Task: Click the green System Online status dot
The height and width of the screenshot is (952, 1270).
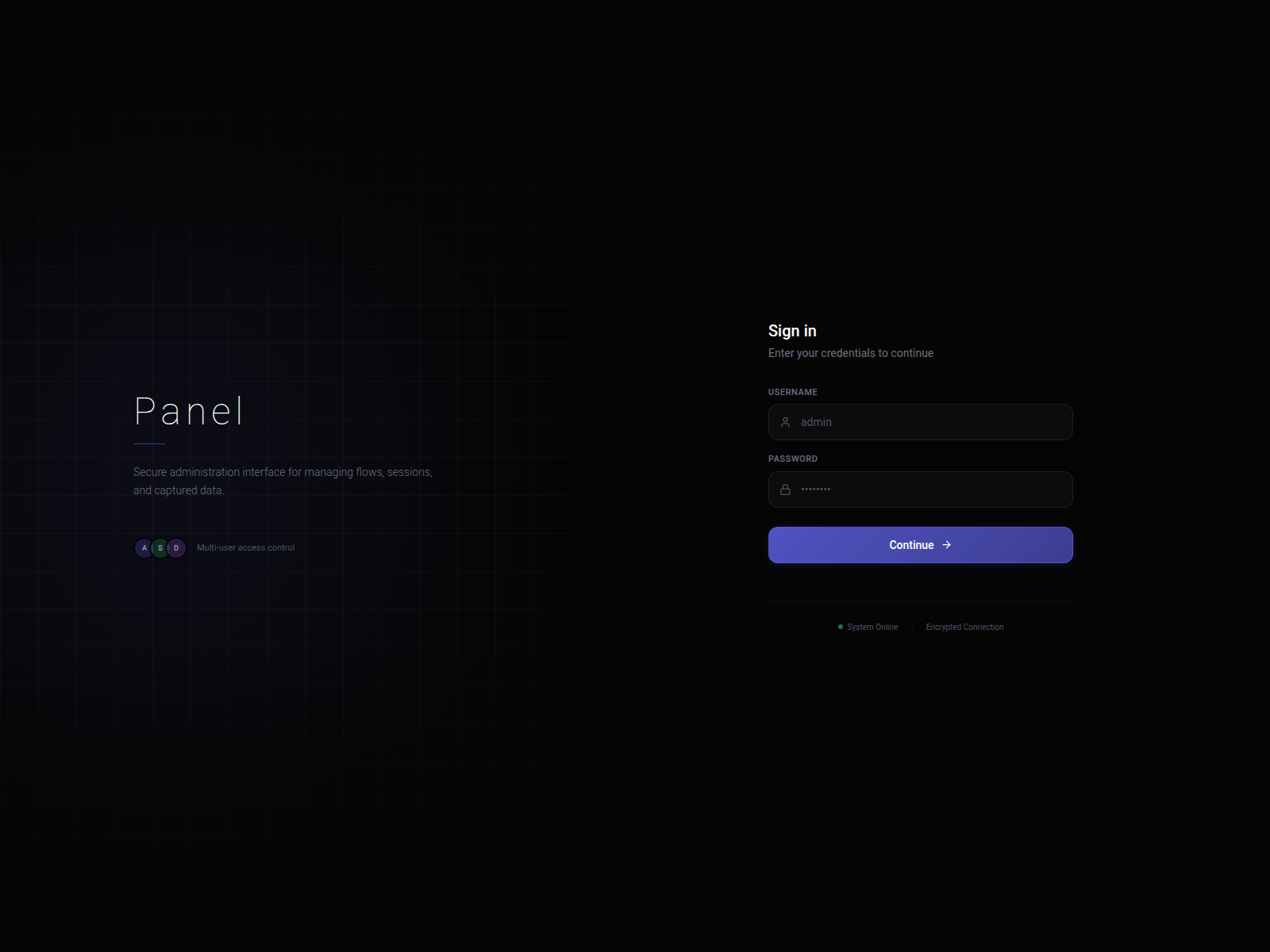Action: click(840, 627)
